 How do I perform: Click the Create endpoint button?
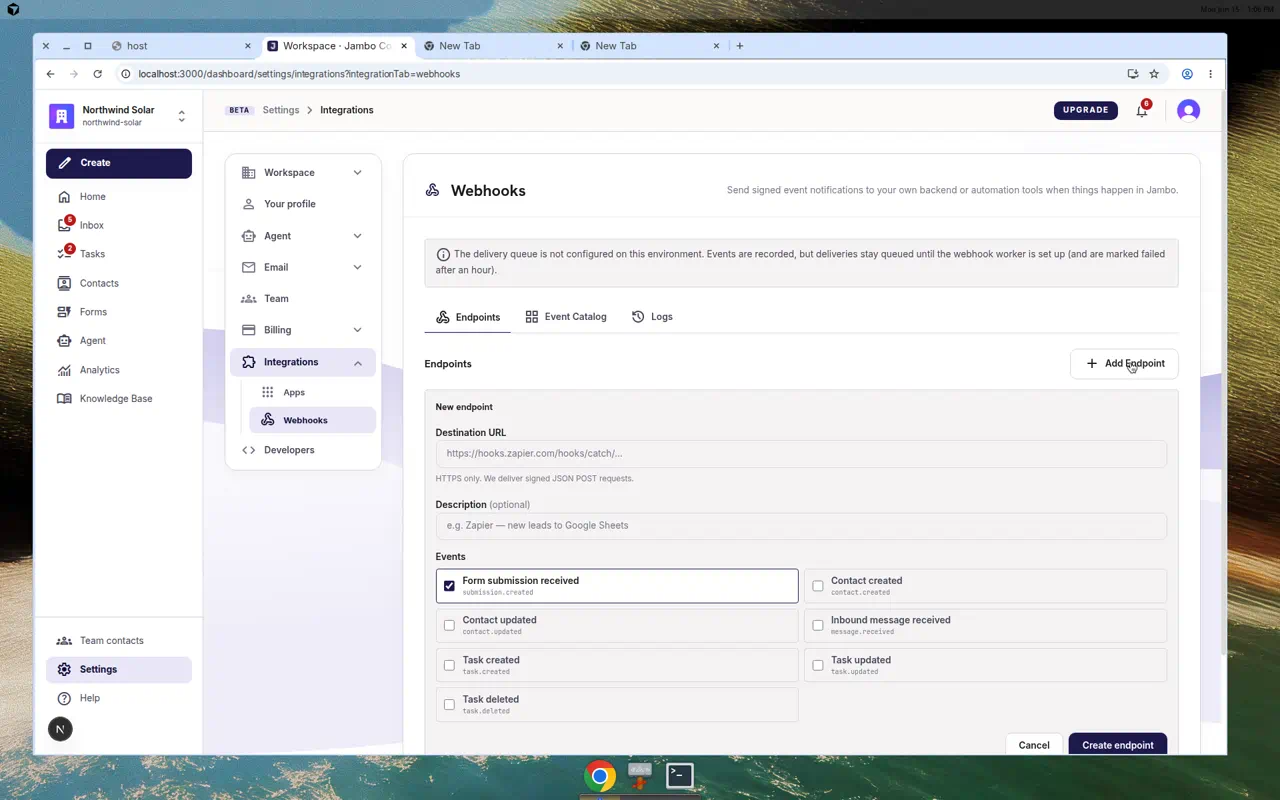click(1118, 745)
